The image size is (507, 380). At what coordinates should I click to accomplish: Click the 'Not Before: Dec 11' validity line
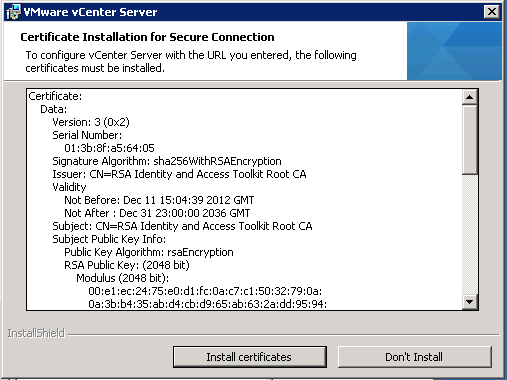[159, 200]
